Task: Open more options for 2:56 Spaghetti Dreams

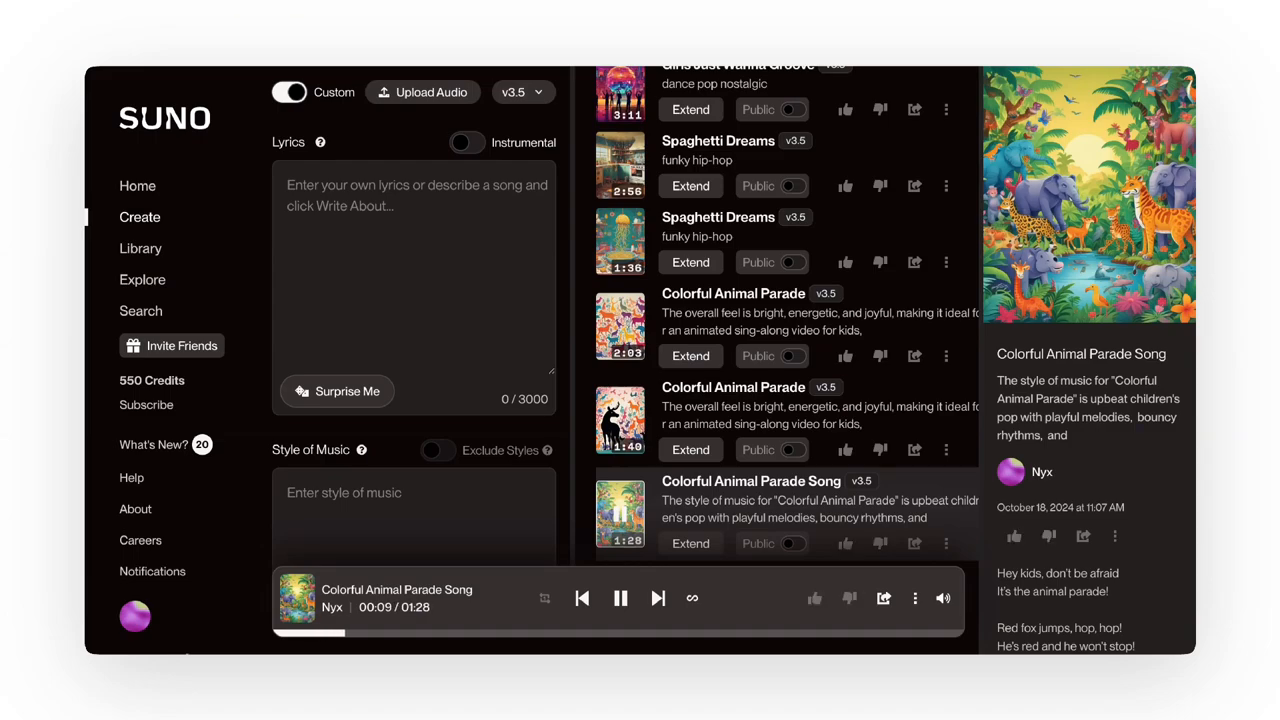Action: click(x=946, y=186)
